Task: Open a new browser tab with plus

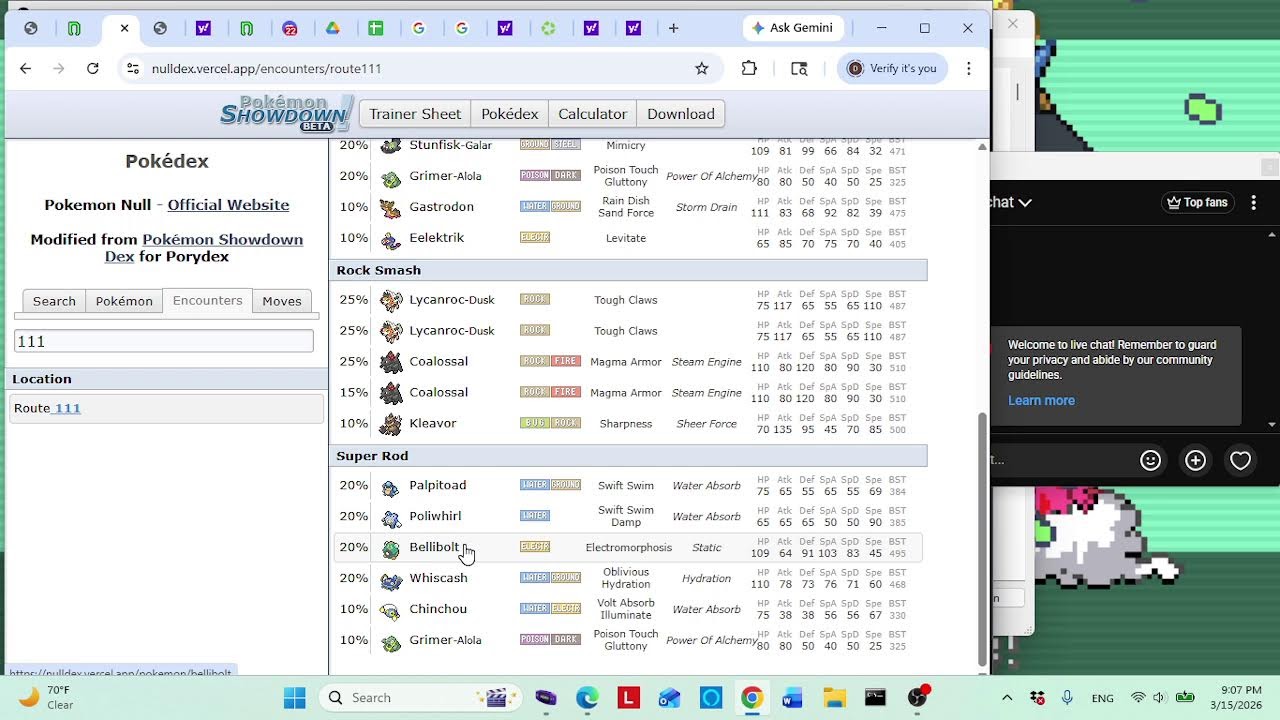Action: (x=673, y=28)
